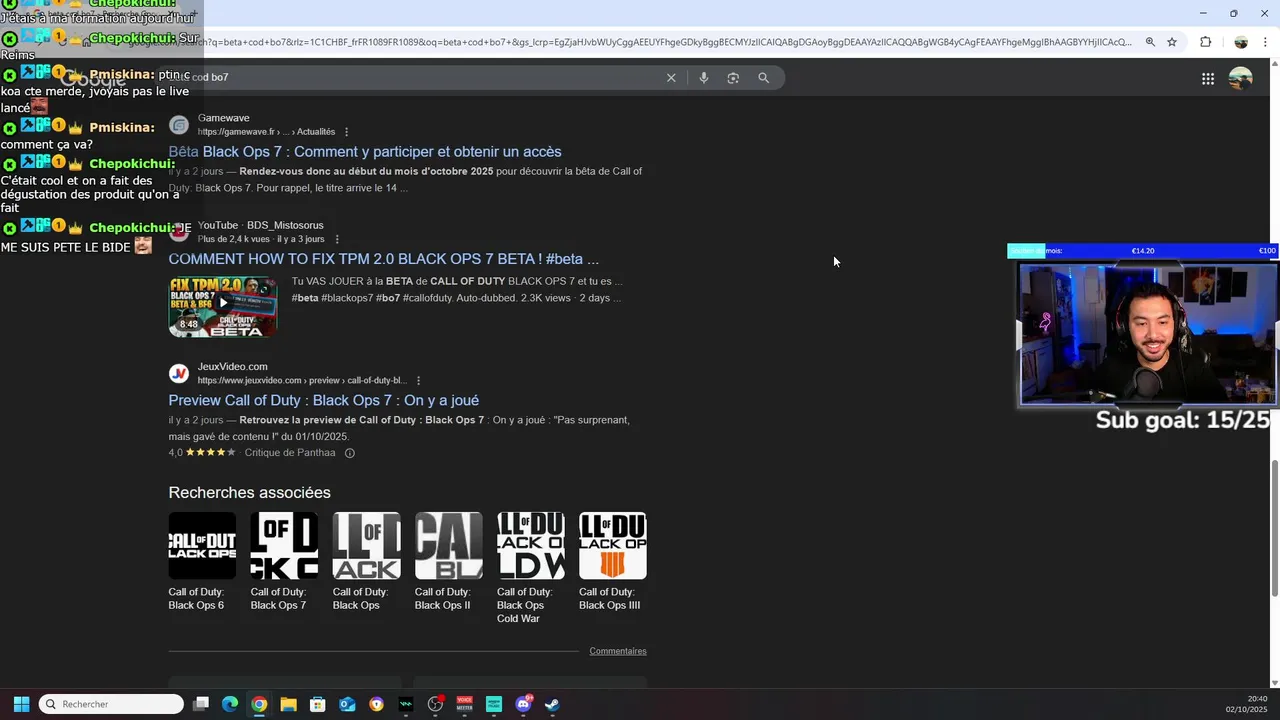Open Microsoft Store from taskbar
Screen dimensions: 1280x720
pyautogui.click(x=318, y=704)
